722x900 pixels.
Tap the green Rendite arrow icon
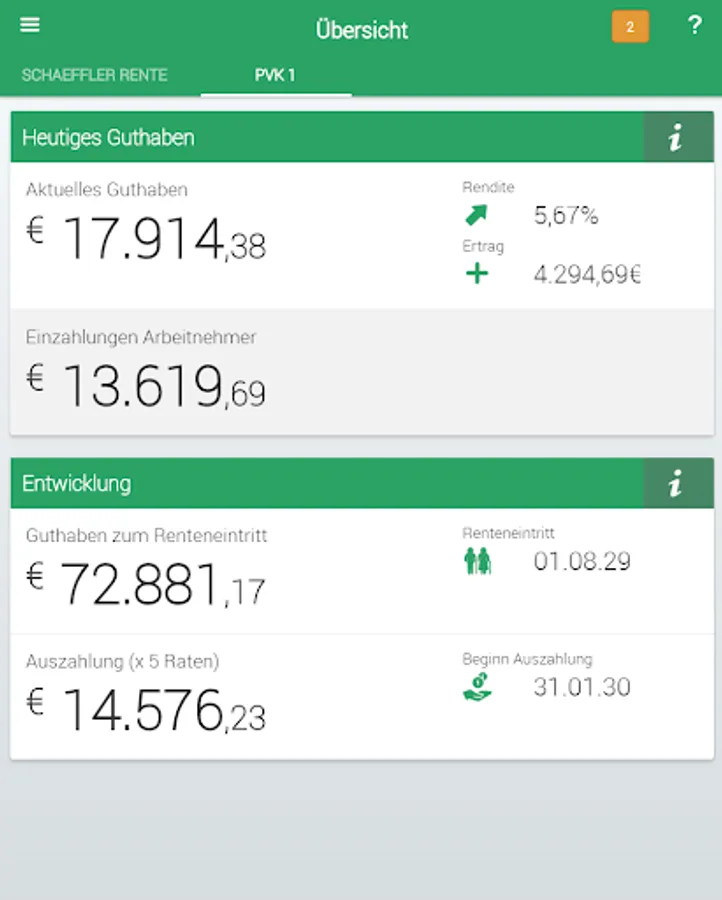[477, 215]
